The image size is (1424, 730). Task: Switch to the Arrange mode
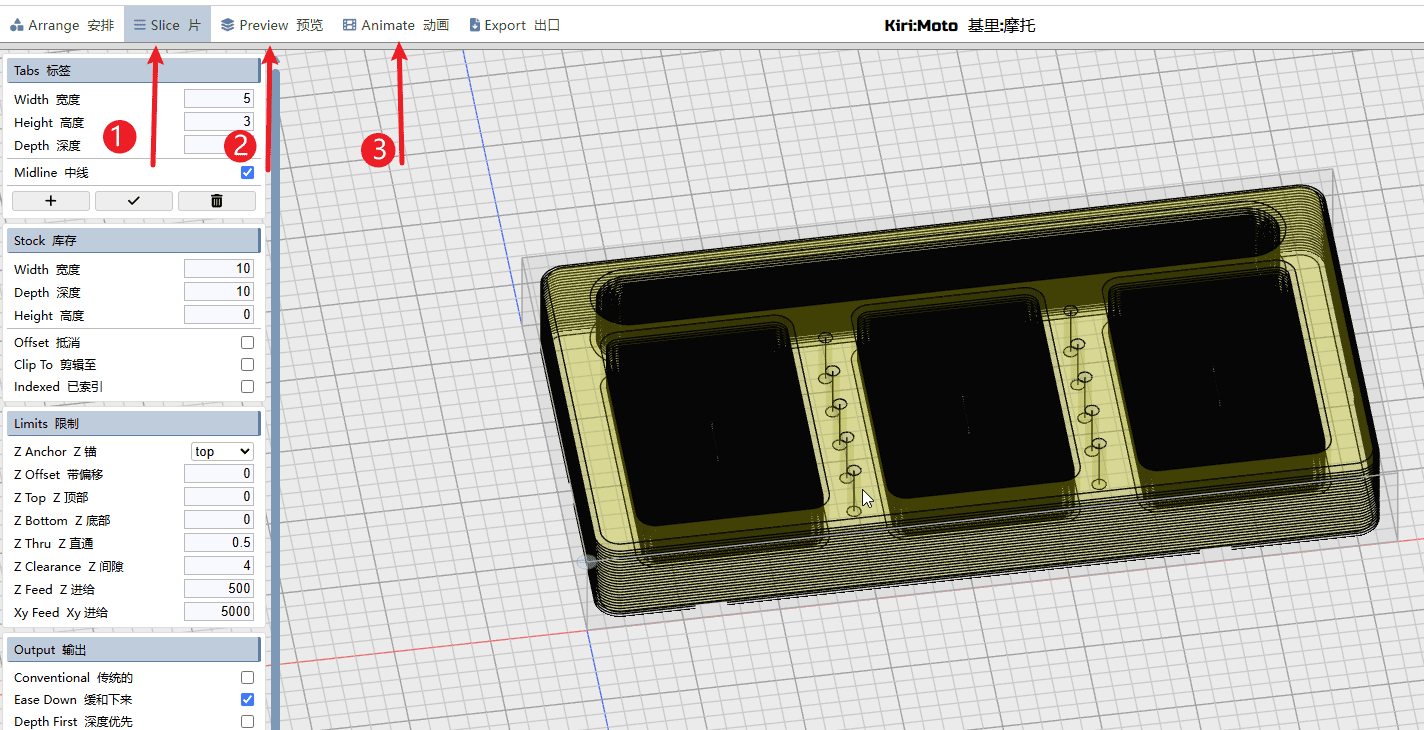click(62, 25)
